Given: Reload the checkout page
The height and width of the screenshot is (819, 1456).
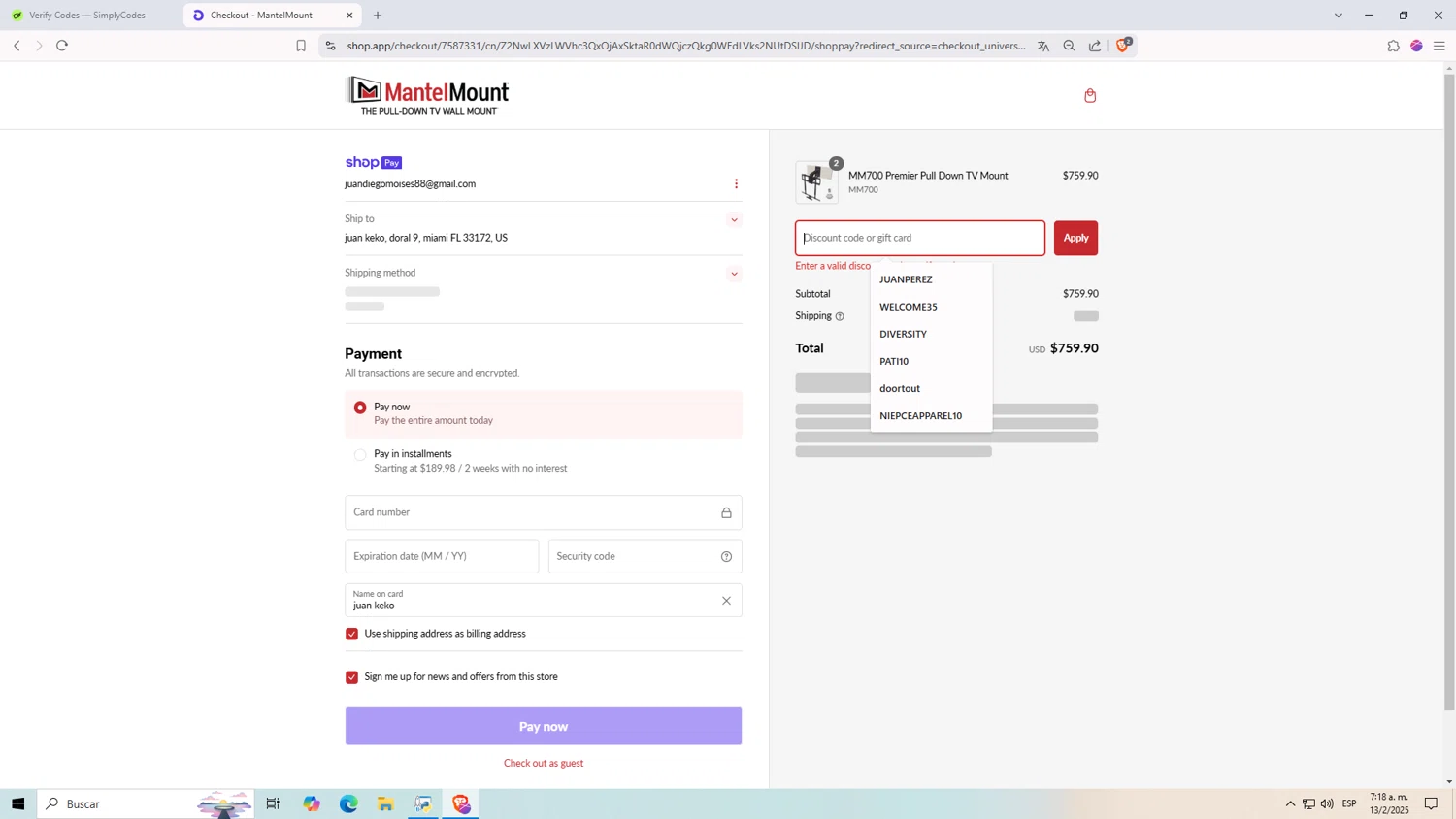Looking at the screenshot, I should pyautogui.click(x=62, y=46).
